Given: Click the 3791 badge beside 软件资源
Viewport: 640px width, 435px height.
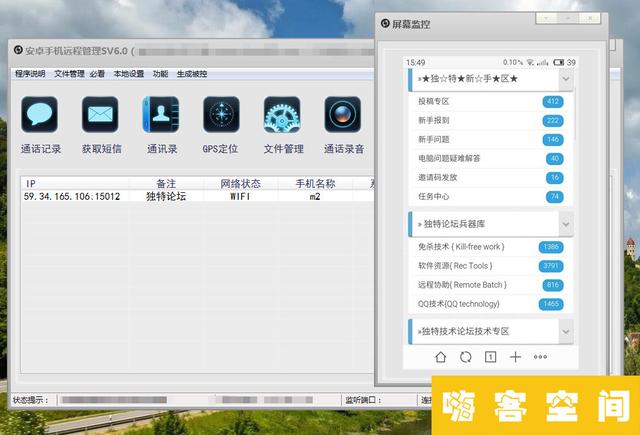Looking at the screenshot, I should 551,266.
